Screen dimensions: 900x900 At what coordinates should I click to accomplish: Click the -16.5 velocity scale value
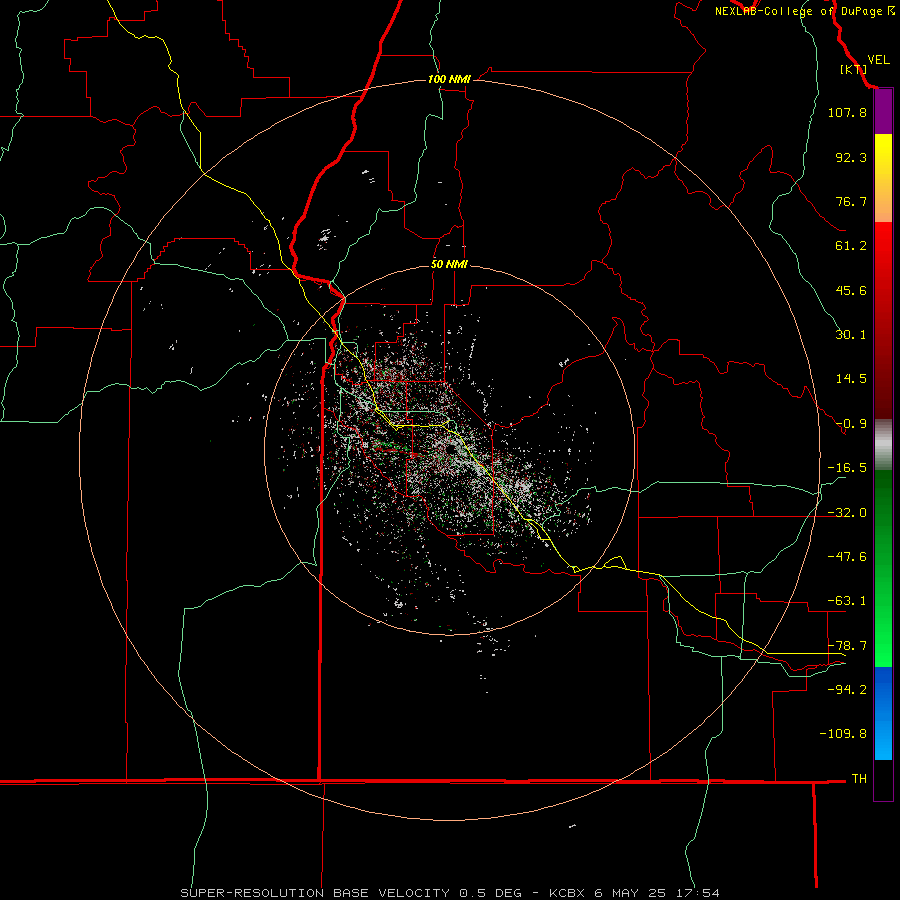847,468
